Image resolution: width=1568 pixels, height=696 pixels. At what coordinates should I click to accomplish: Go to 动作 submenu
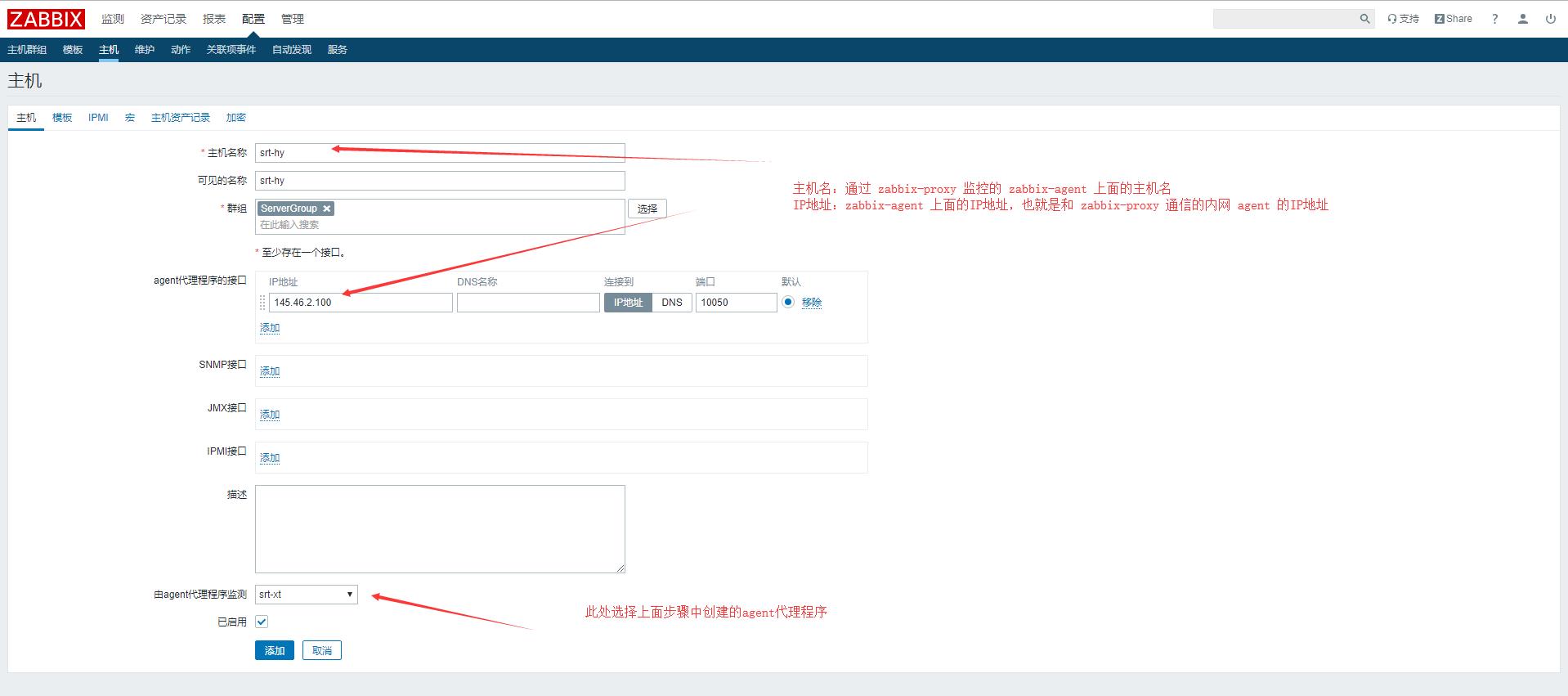pyautogui.click(x=181, y=50)
